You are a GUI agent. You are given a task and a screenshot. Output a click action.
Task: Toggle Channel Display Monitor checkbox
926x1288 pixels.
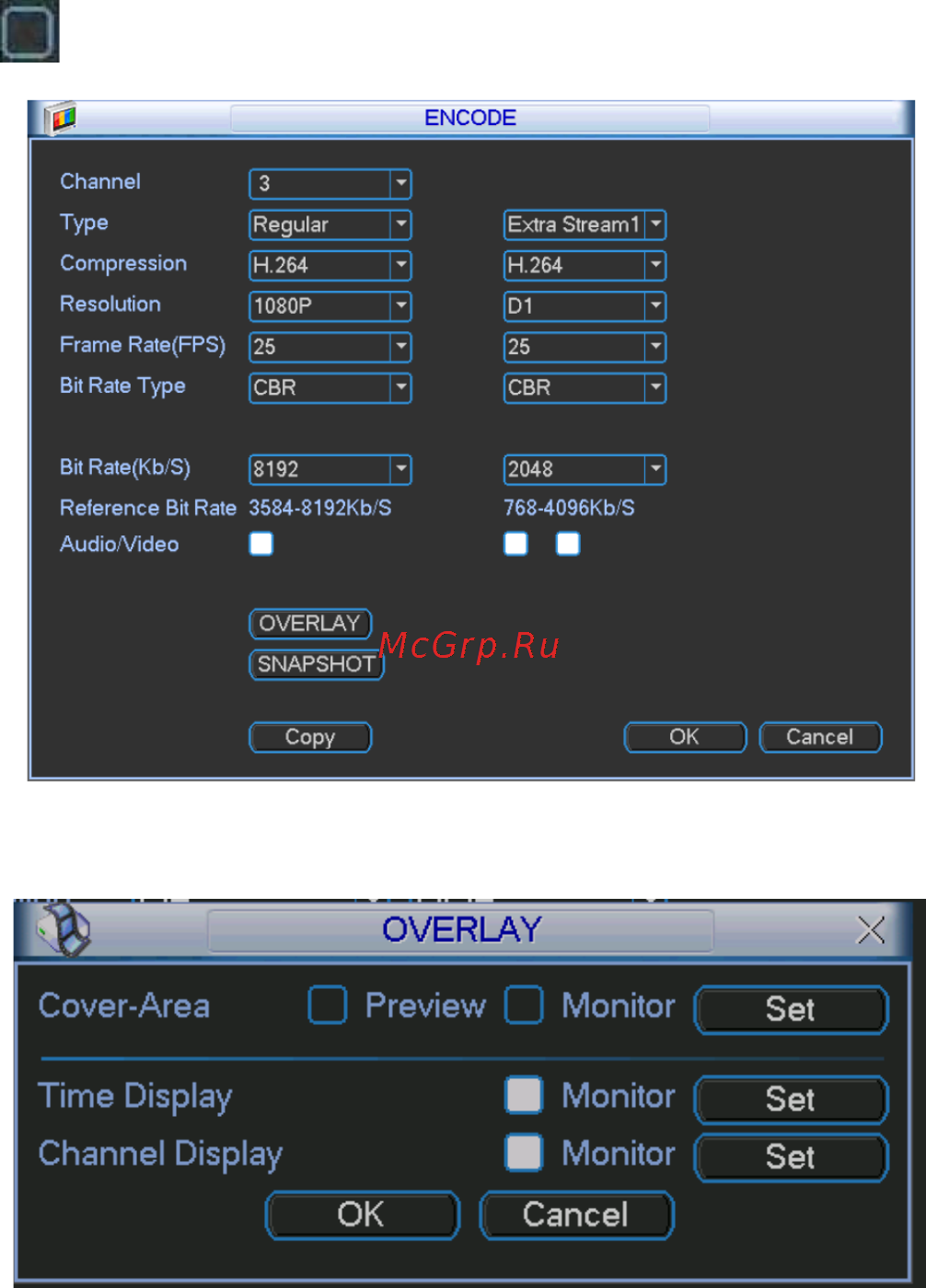(524, 1153)
